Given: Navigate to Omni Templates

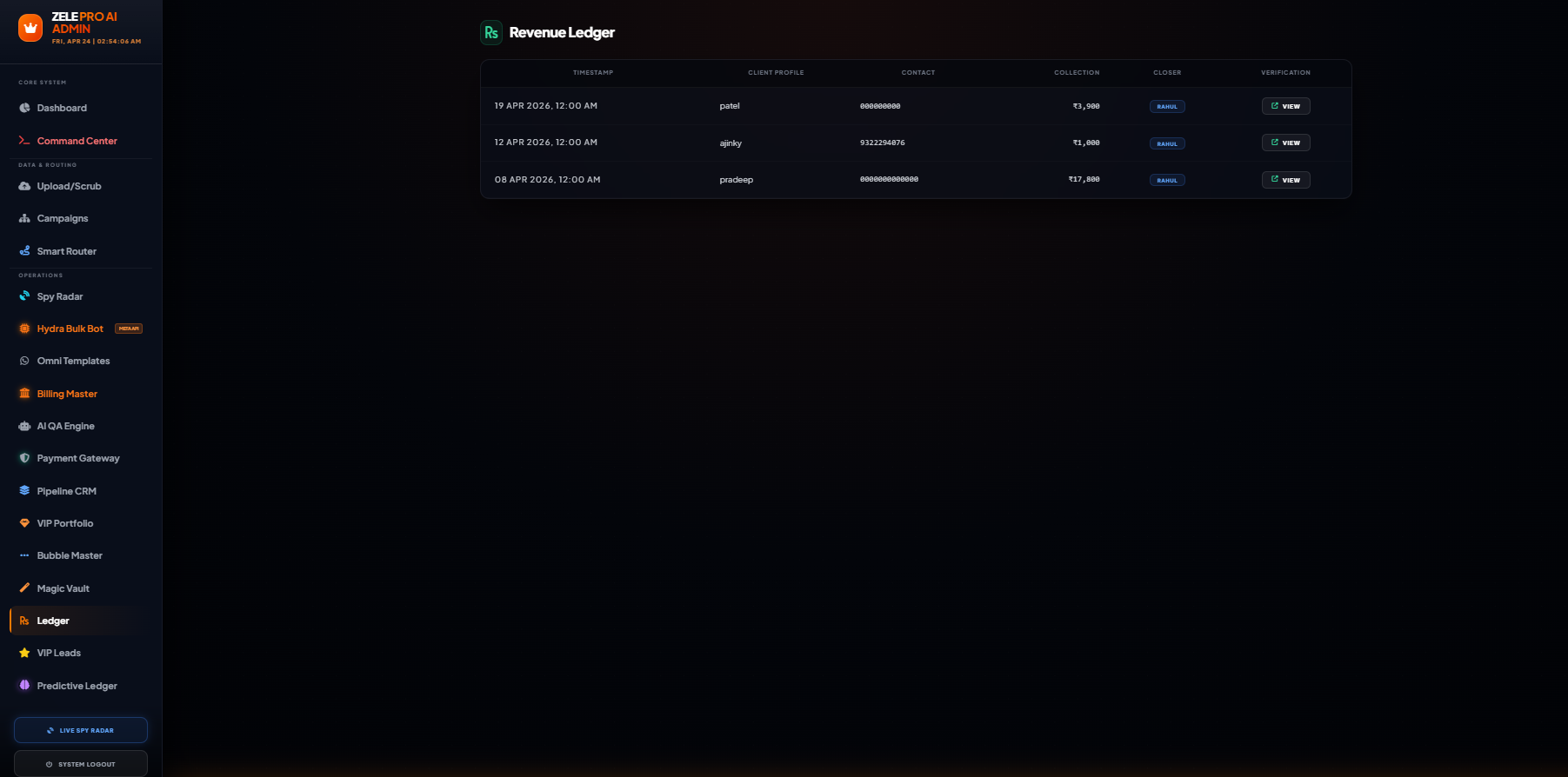Looking at the screenshot, I should 81,361.
